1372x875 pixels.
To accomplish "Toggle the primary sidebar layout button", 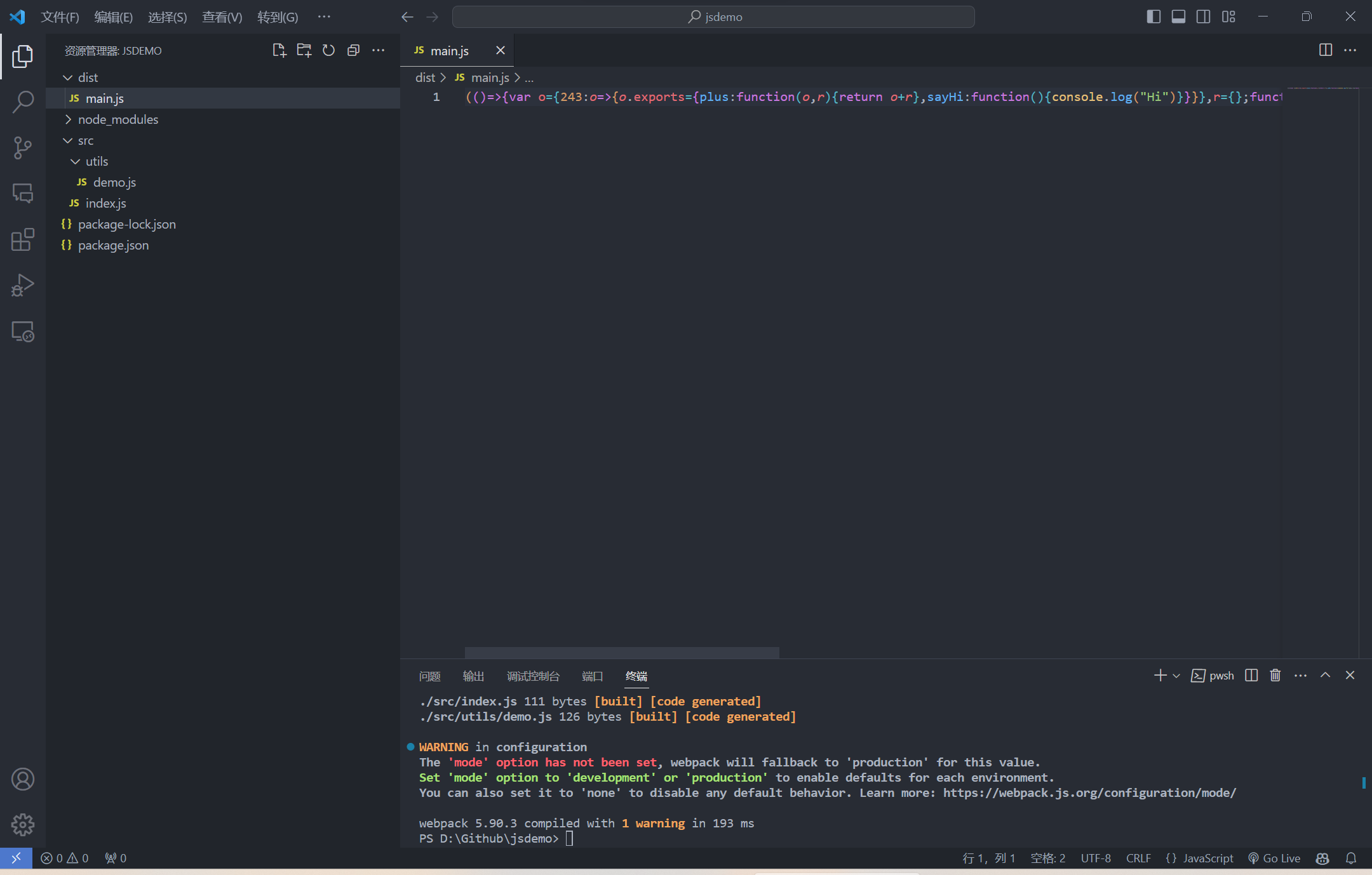I will click(x=1153, y=17).
